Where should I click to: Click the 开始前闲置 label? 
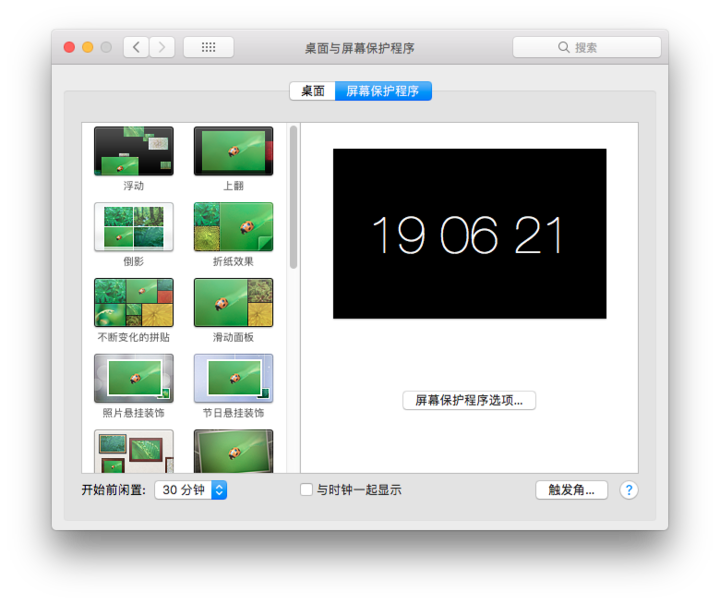113,490
